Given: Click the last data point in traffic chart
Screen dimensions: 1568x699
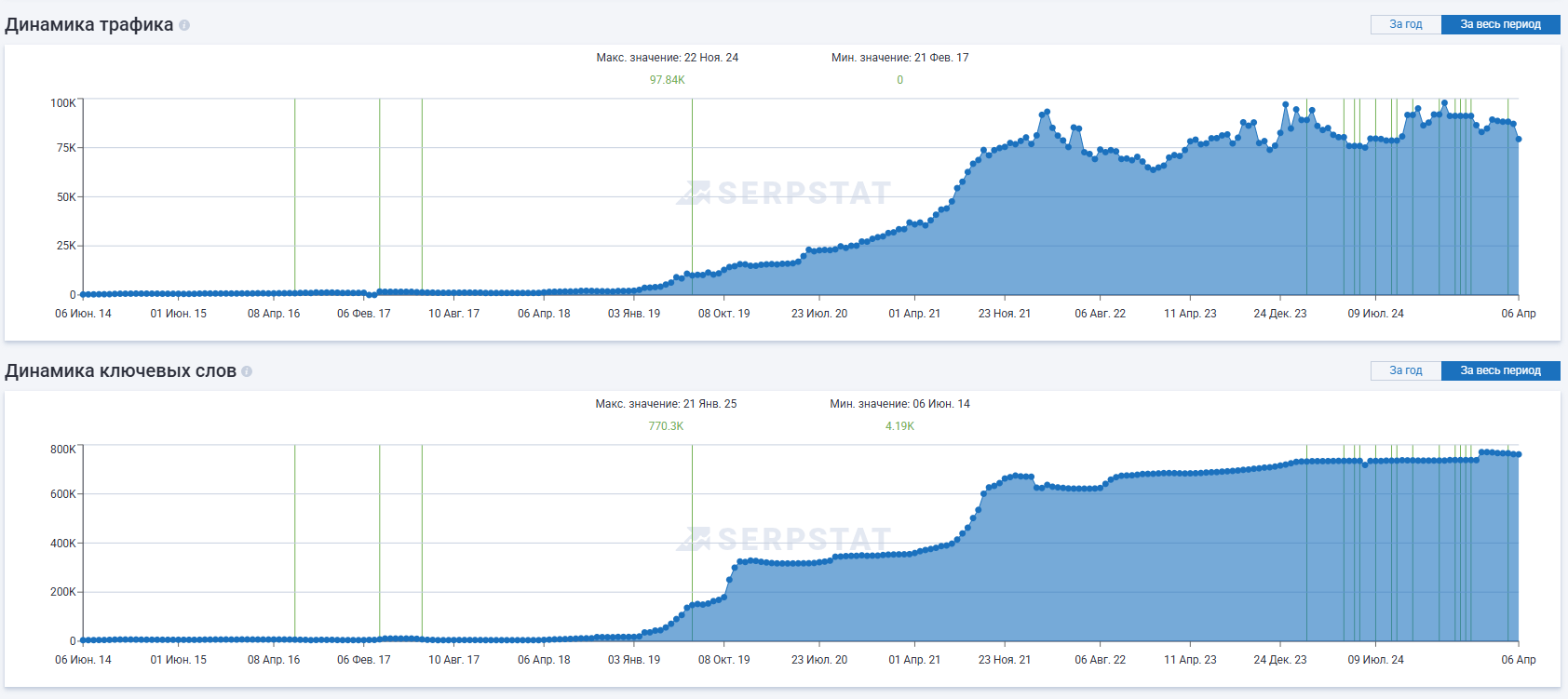Looking at the screenshot, I should [1519, 140].
